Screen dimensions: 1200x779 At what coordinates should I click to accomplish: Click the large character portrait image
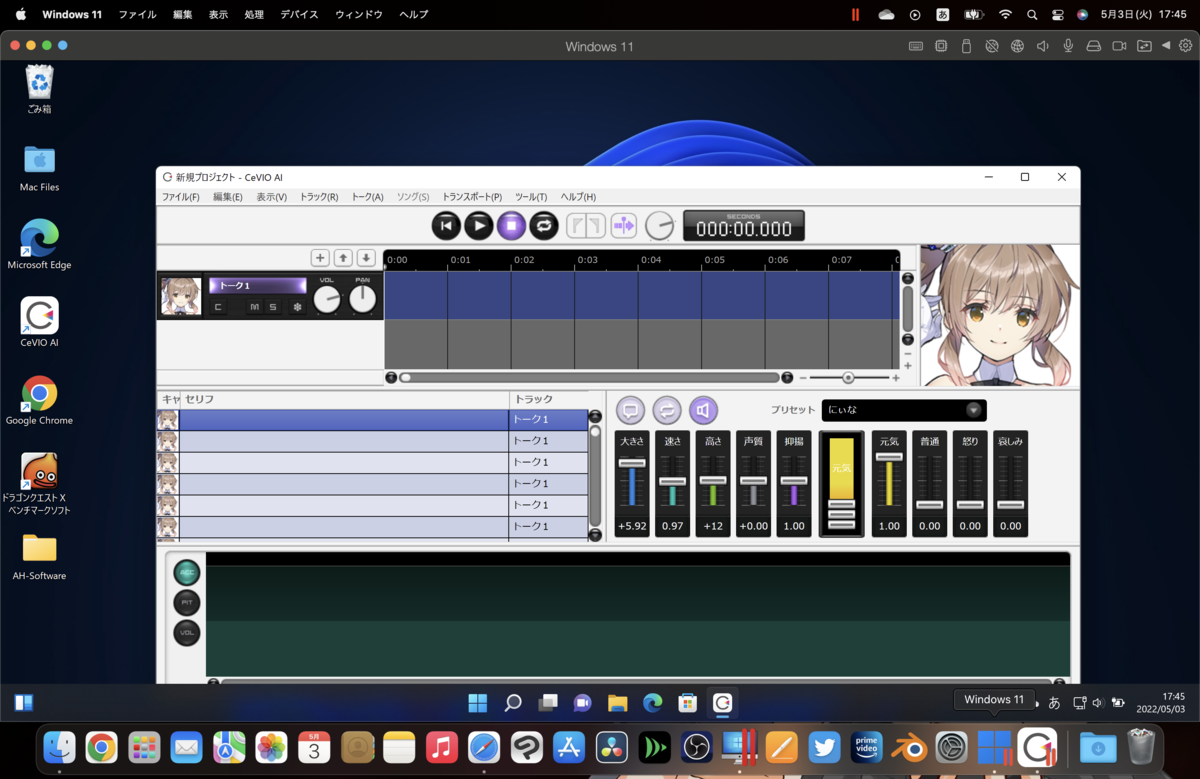click(x=1000, y=316)
